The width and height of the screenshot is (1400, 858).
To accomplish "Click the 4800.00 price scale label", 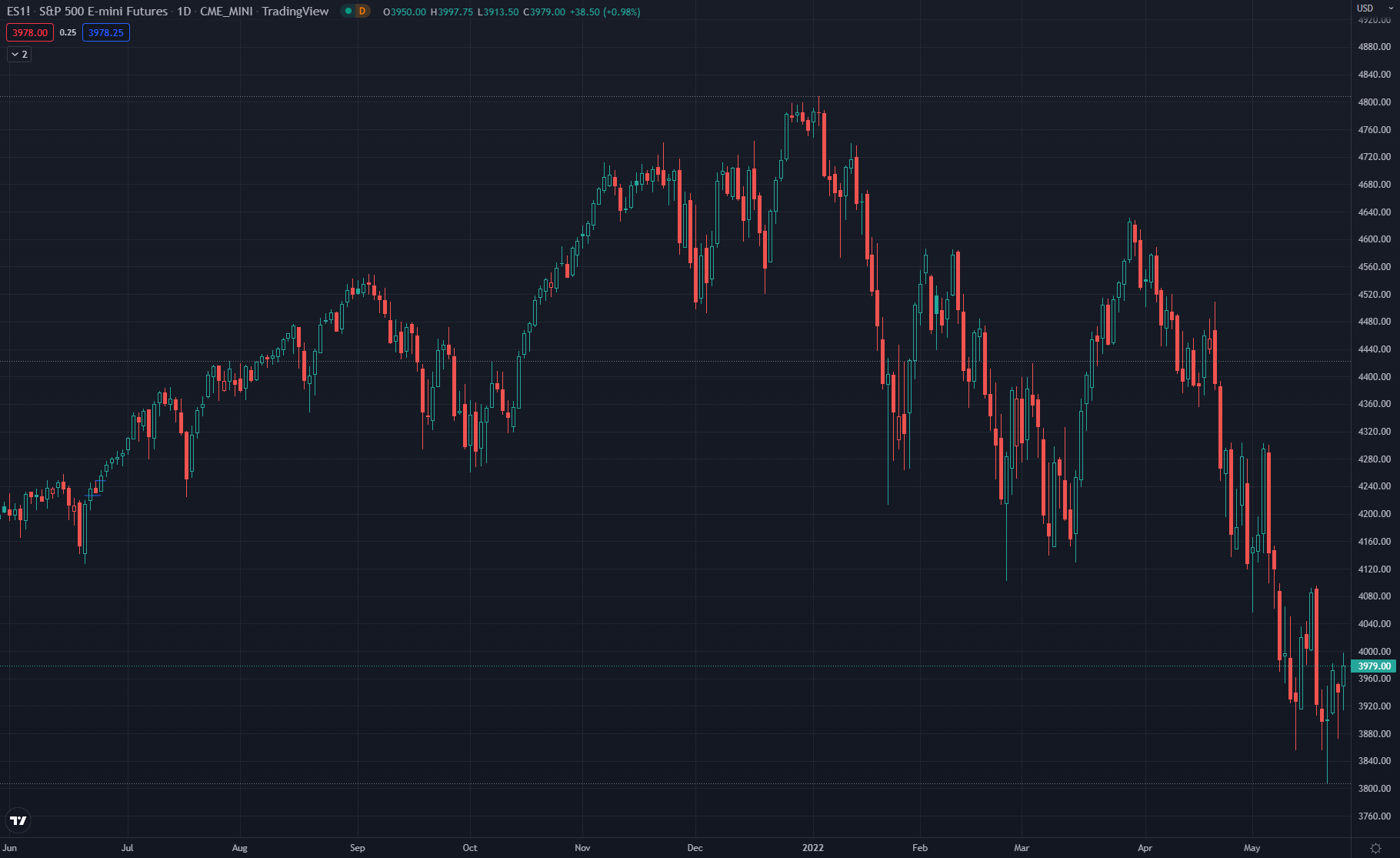I will coord(1375,102).
